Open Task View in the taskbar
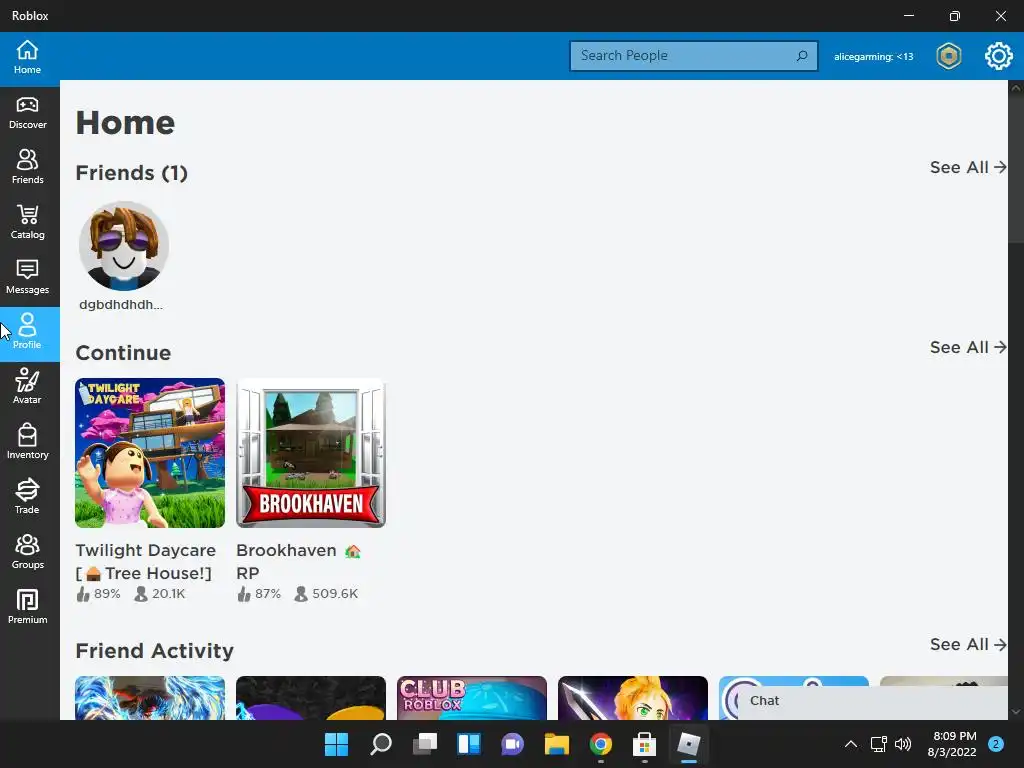Image resolution: width=1024 pixels, height=768 pixels. click(x=424, y=744)
